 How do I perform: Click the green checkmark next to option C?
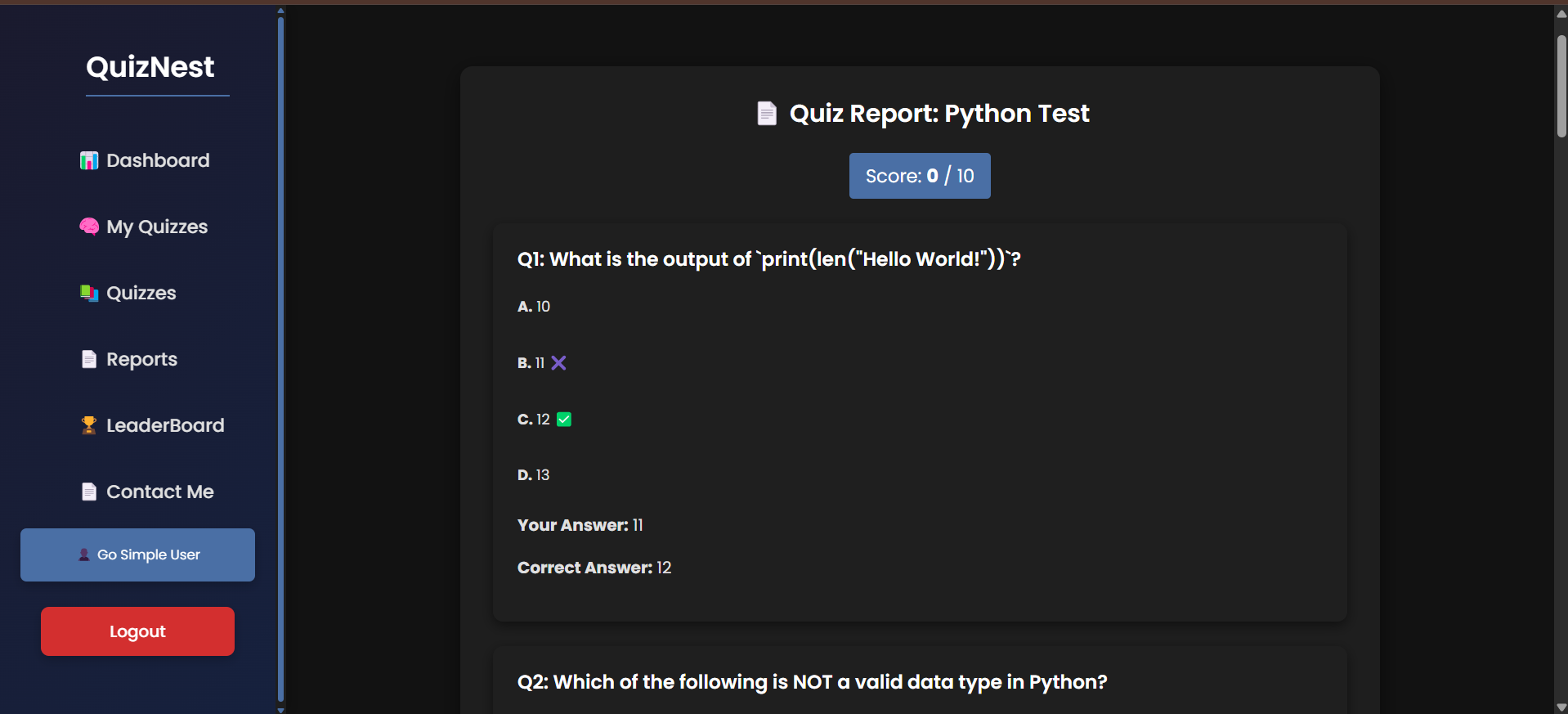tap(564, 420)
